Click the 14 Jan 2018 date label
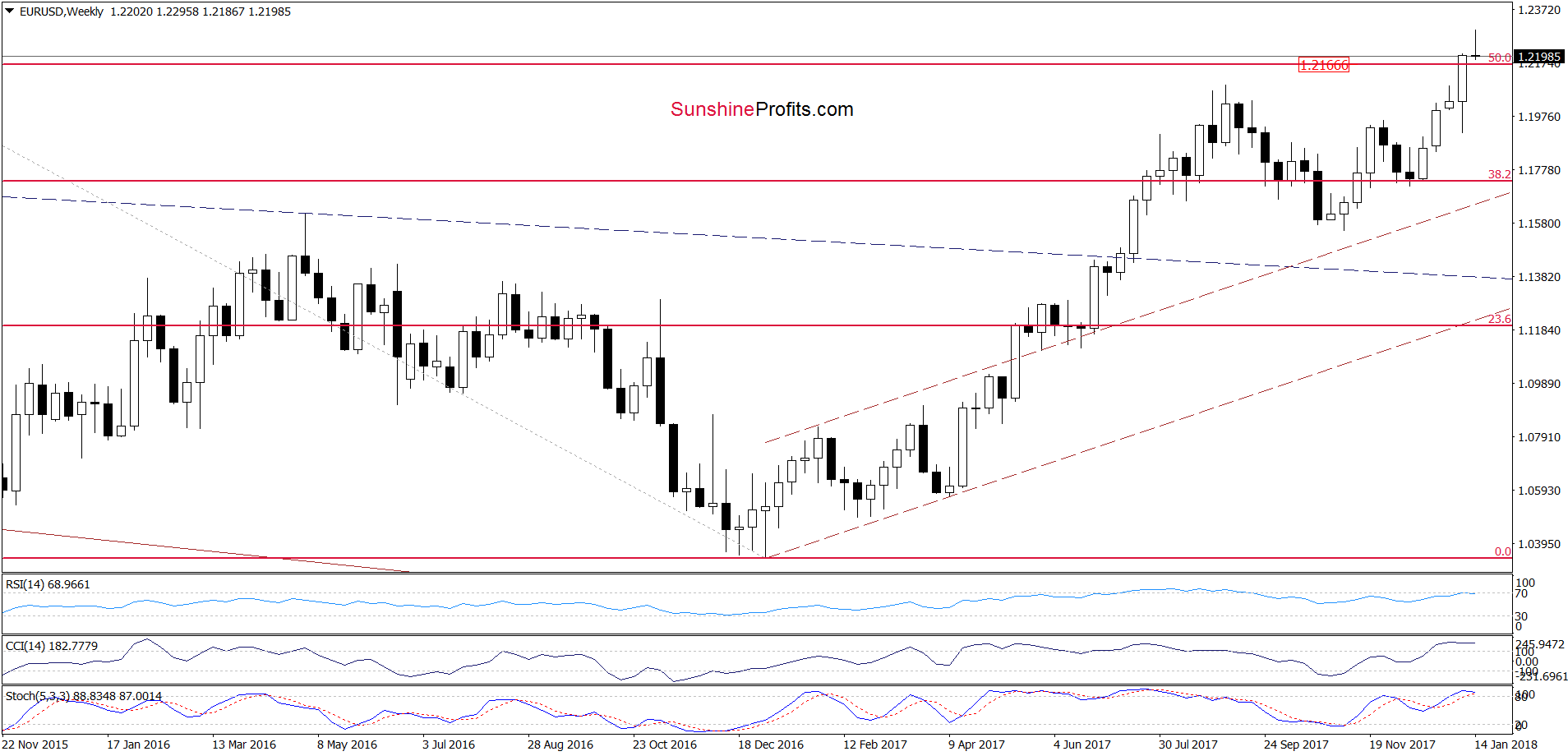The width and height of the screenshot is (1568, 756). point(1506,744)
